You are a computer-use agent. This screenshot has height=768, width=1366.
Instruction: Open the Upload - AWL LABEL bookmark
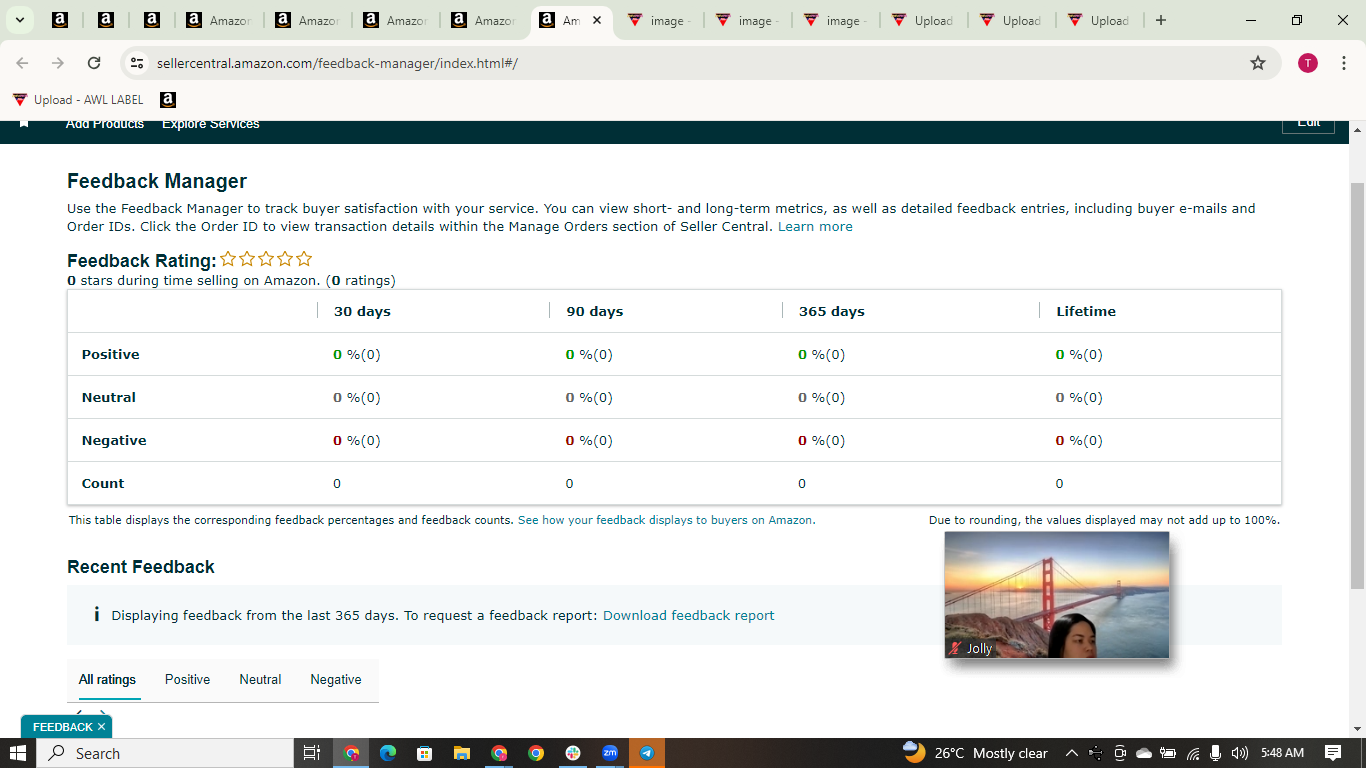(78, 100)
